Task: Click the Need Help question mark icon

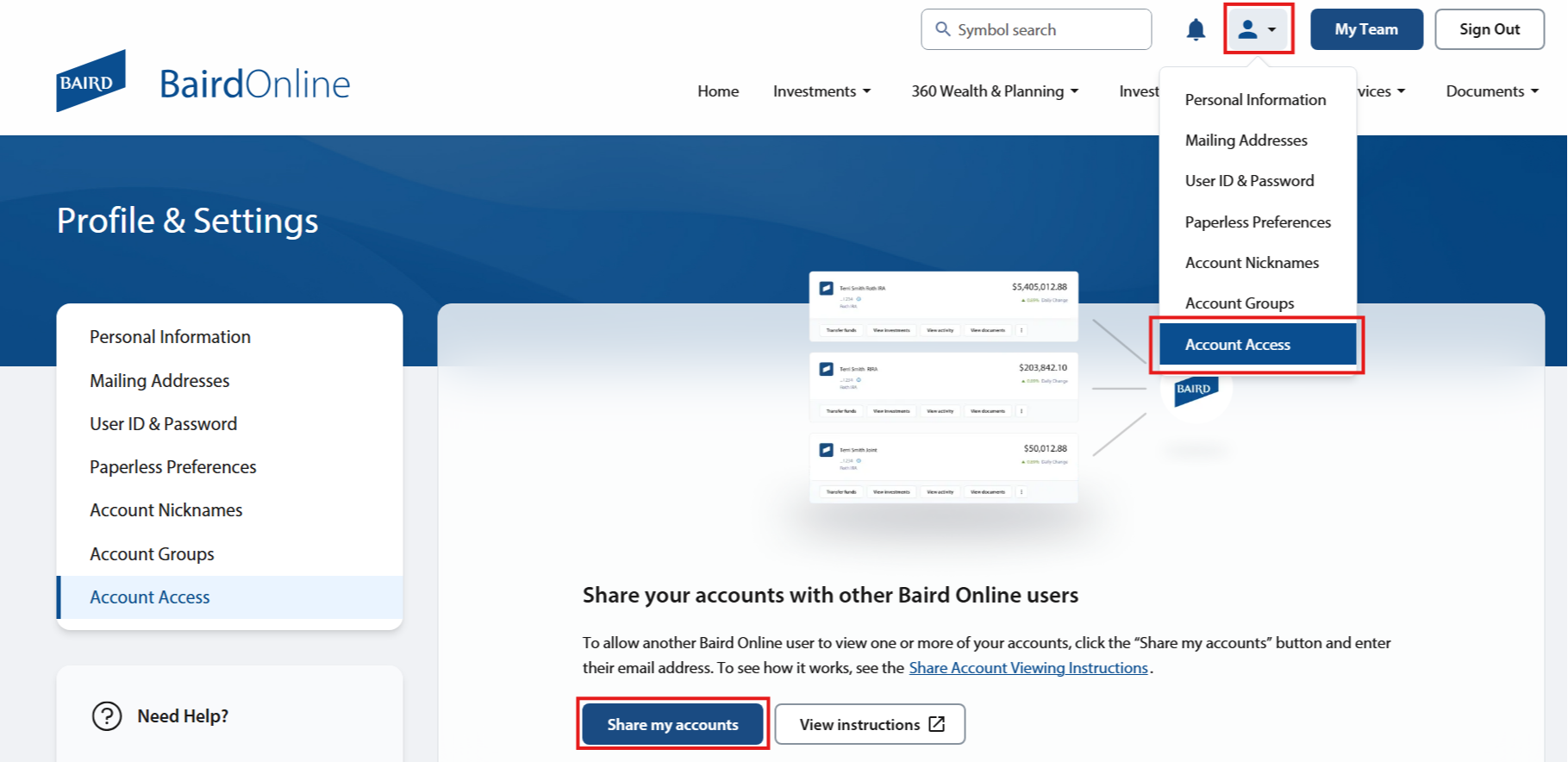Action: pos(107,716)
